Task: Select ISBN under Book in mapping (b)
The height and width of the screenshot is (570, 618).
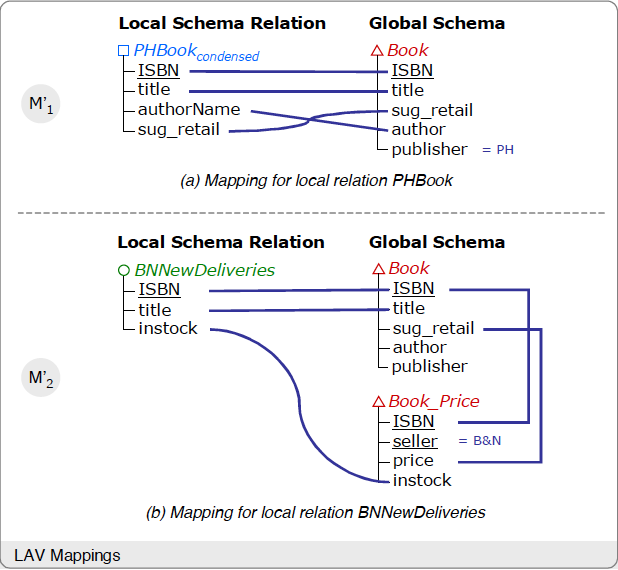Action: 413,289
